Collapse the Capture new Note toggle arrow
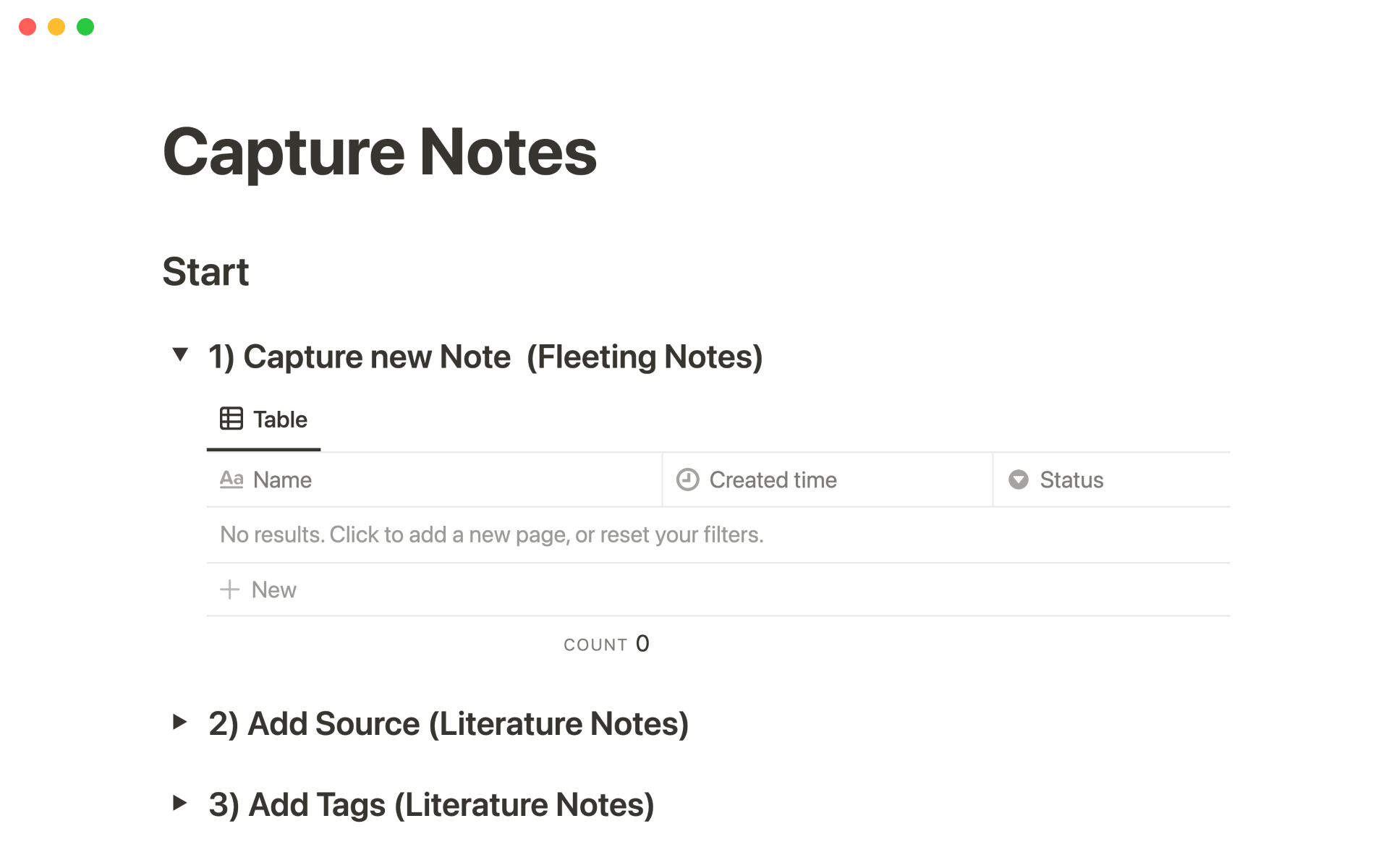This screenshot has height=868, width=1389. tap(180, 354)
